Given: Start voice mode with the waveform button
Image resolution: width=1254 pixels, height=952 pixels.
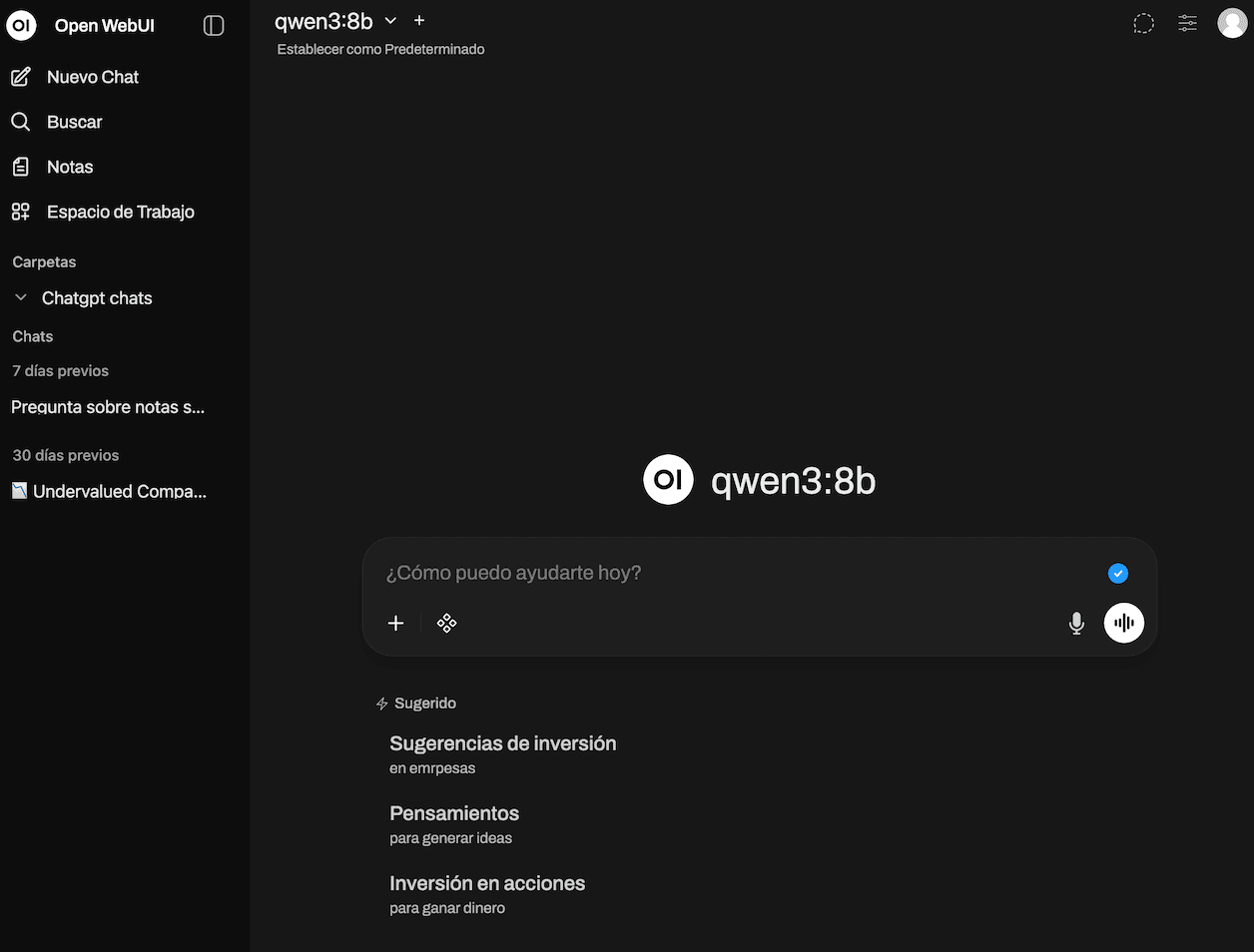Looking at the screenshot, I should [1124, 624].
